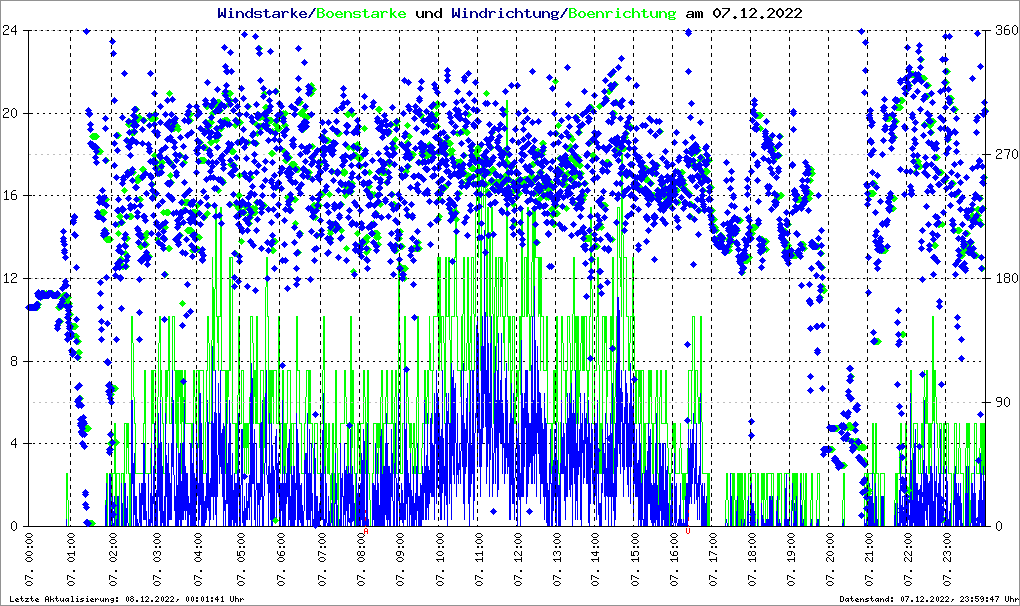
Task: Click the "360" value on right direction axis
Action: tap(1003, 30)
